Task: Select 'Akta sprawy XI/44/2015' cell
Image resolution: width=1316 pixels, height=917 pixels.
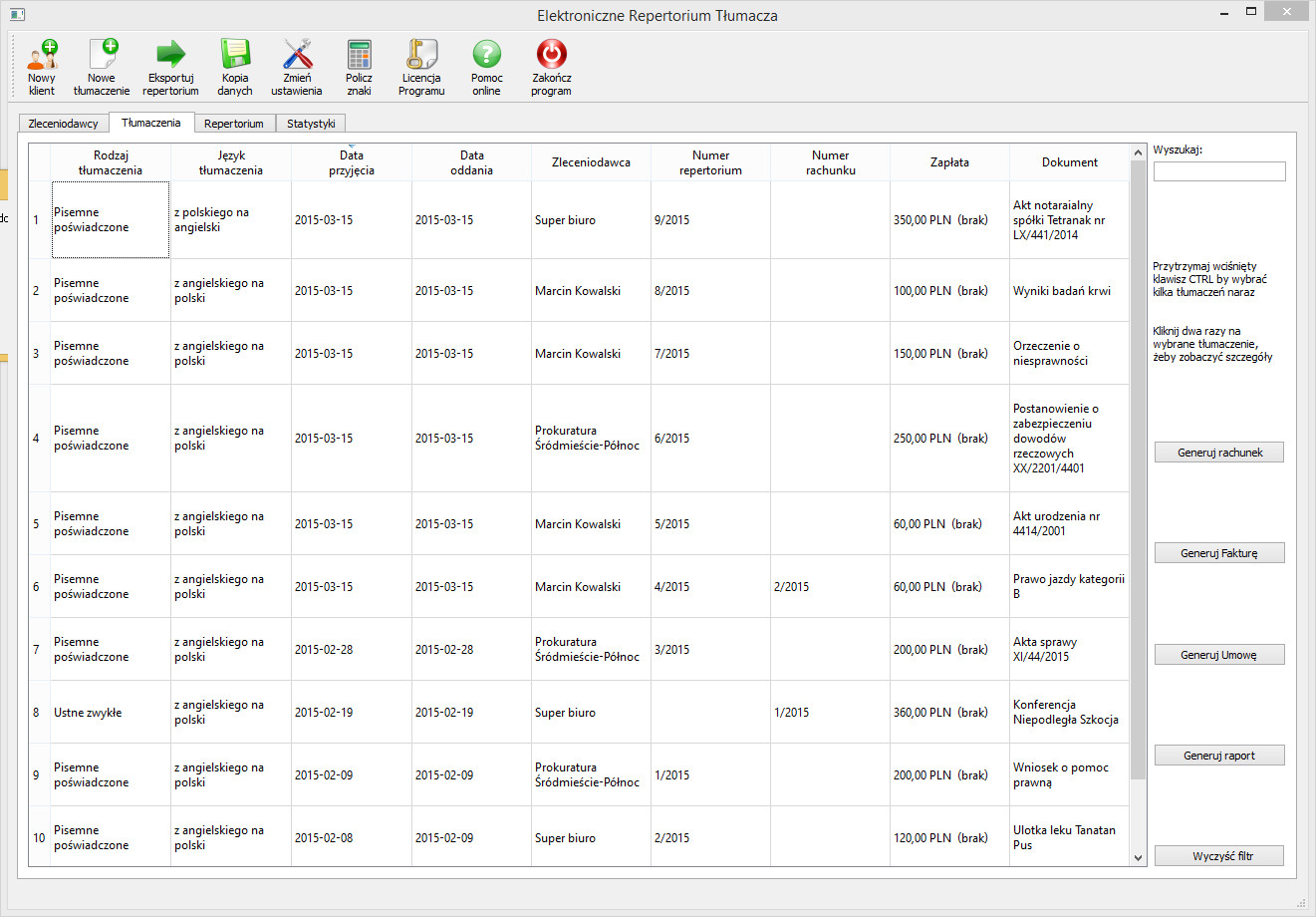Action: (x=1070, y=650)
